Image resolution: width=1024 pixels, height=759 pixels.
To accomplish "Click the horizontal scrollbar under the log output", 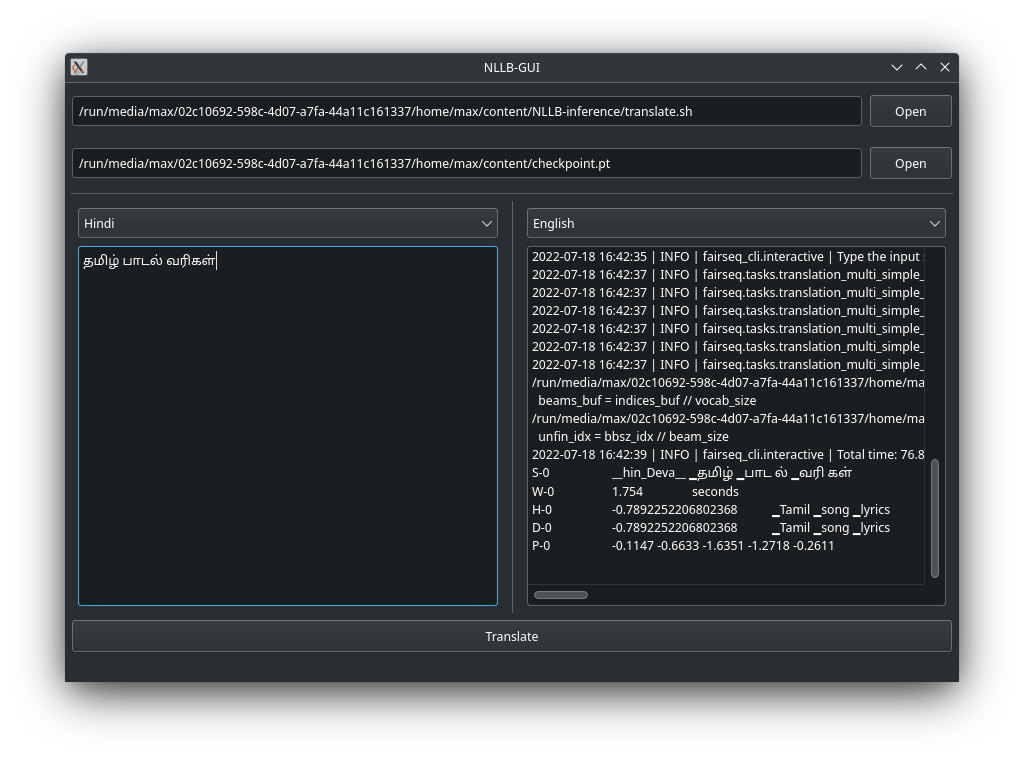I will (561, 594).
